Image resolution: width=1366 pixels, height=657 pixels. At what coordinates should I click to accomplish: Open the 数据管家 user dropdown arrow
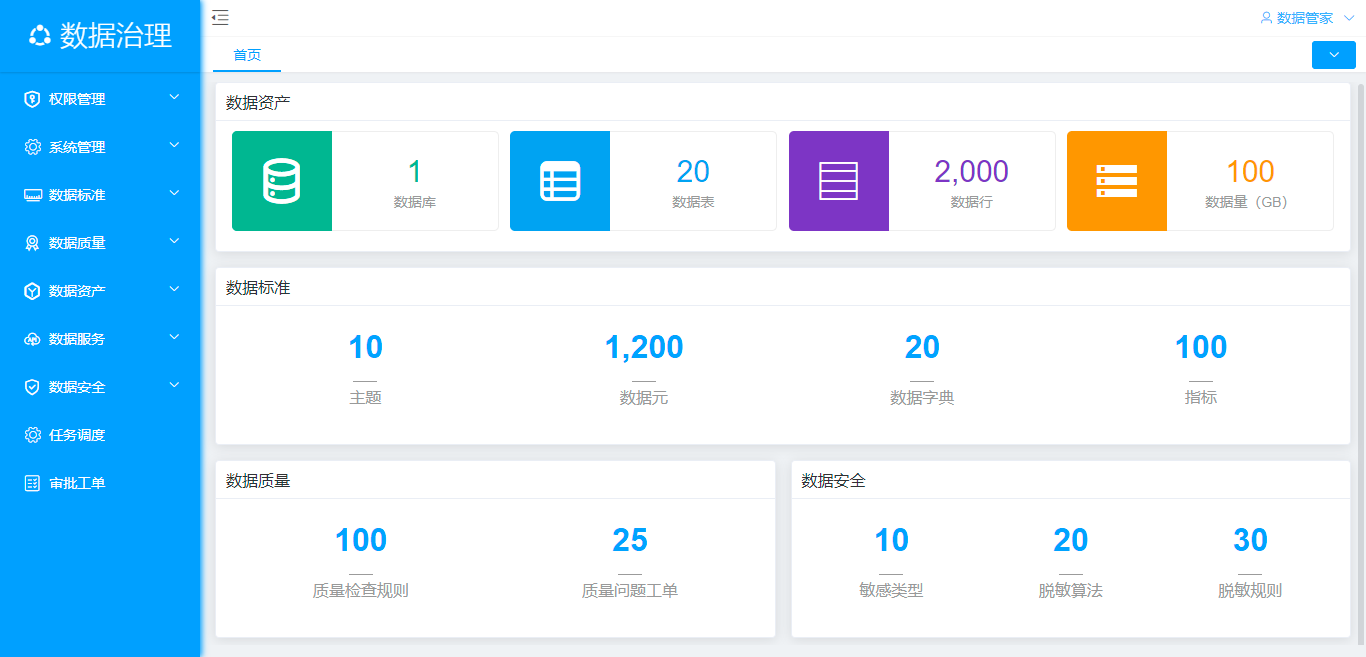pyautogui.click(x=1348, y=18)
